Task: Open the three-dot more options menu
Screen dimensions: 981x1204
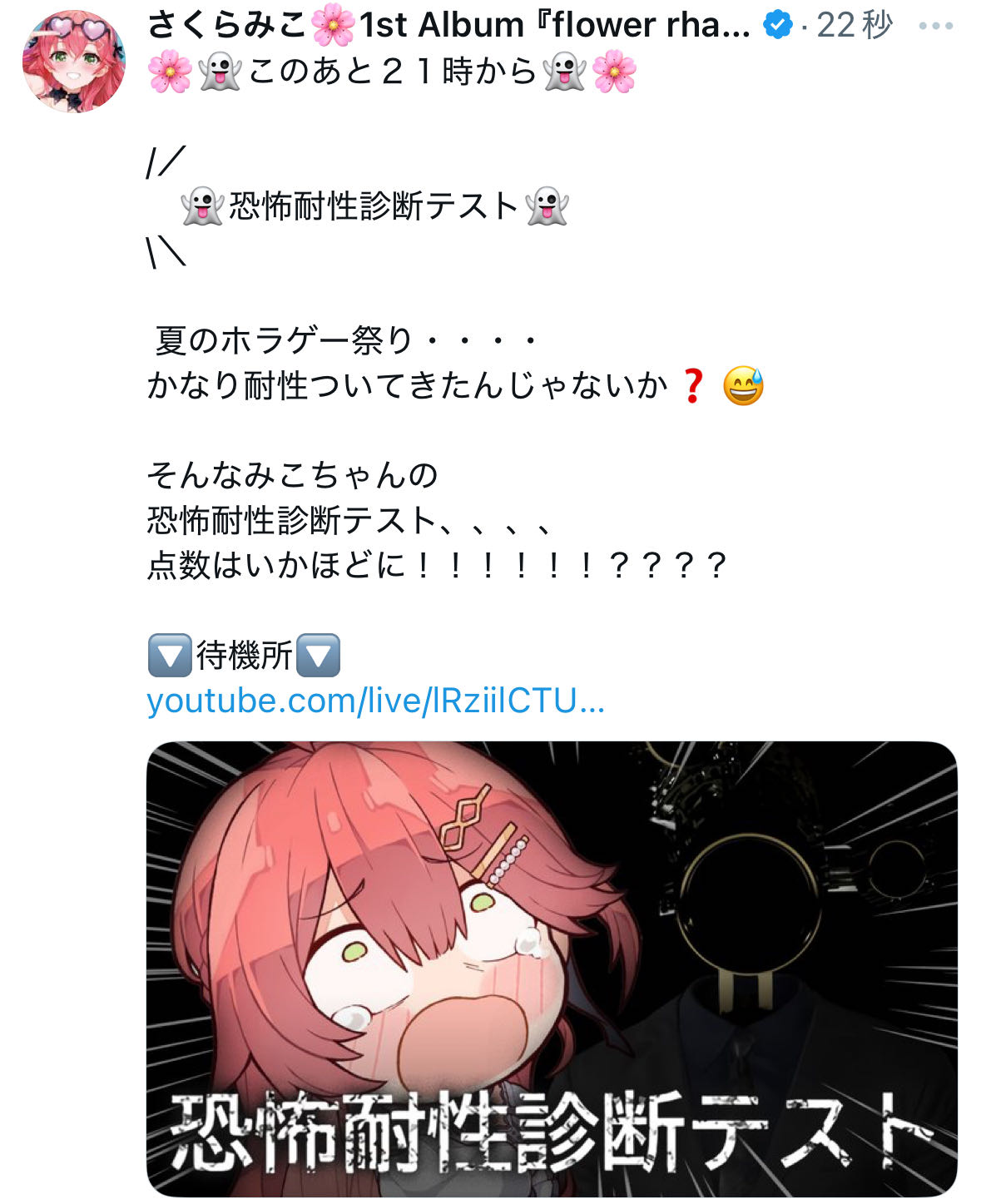Action: tap(935, 27)
